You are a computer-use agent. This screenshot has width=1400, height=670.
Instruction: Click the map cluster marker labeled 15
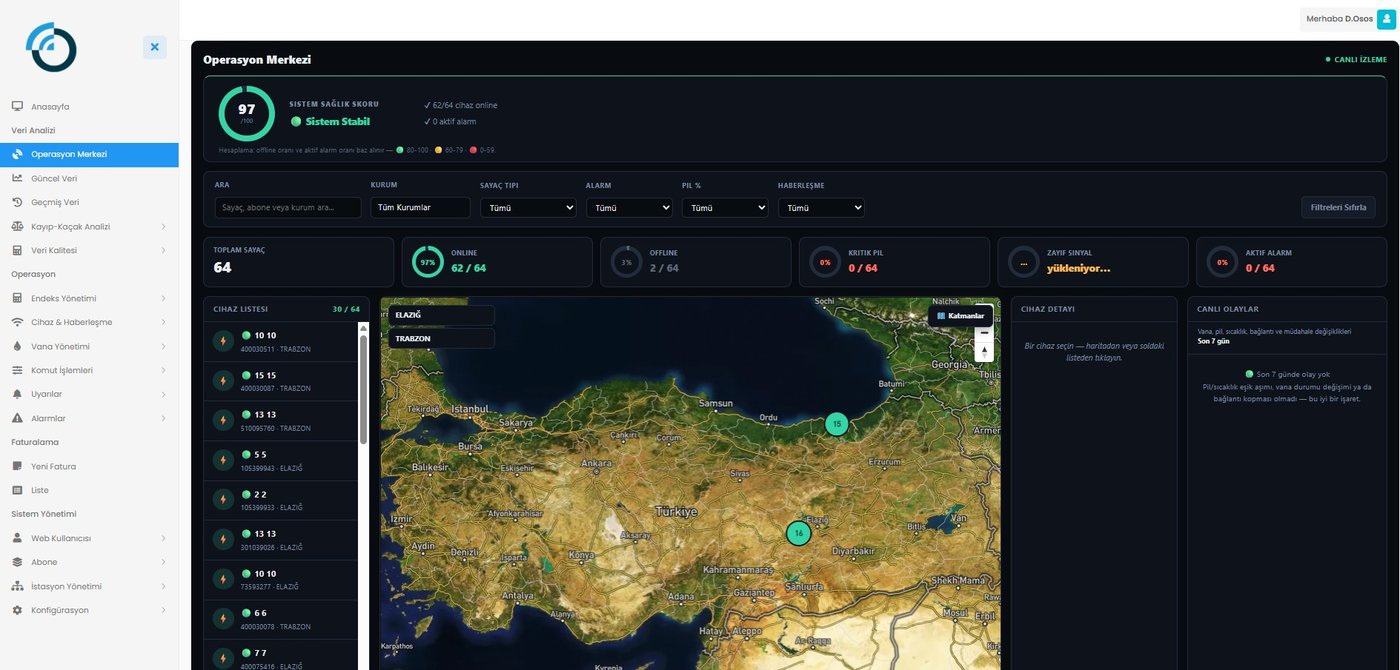(x=837, y=424)
